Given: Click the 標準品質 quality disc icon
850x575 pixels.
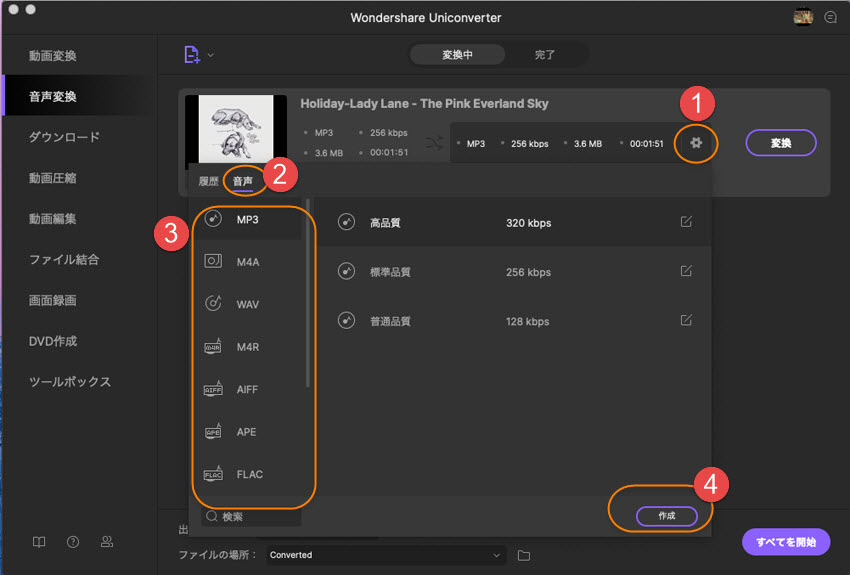Looking at the screenshot, I should [x=346, y=271].
